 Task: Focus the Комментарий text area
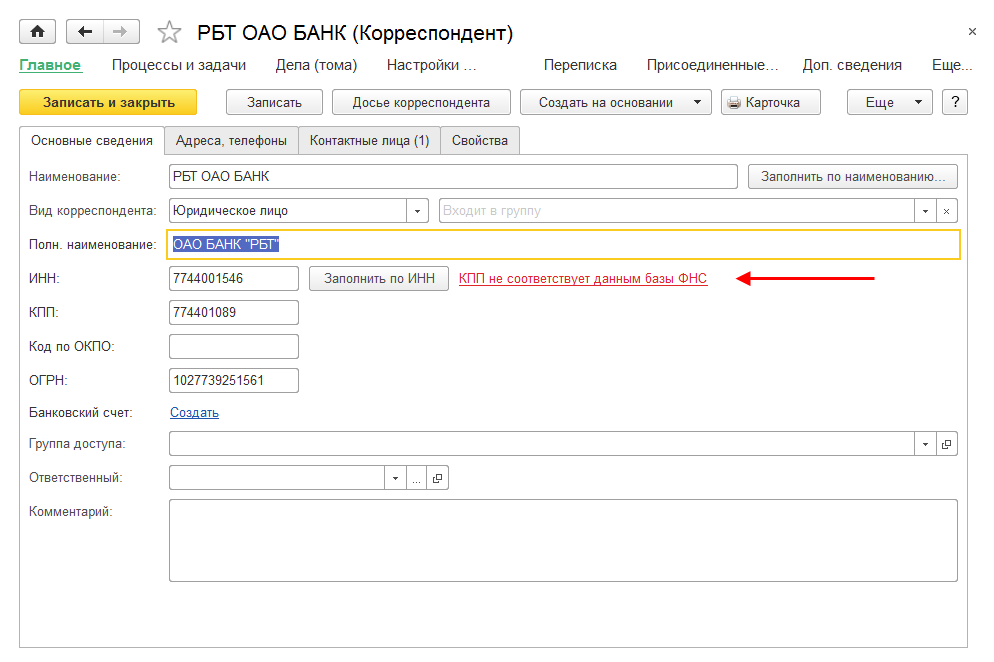(x=564, y=540)
